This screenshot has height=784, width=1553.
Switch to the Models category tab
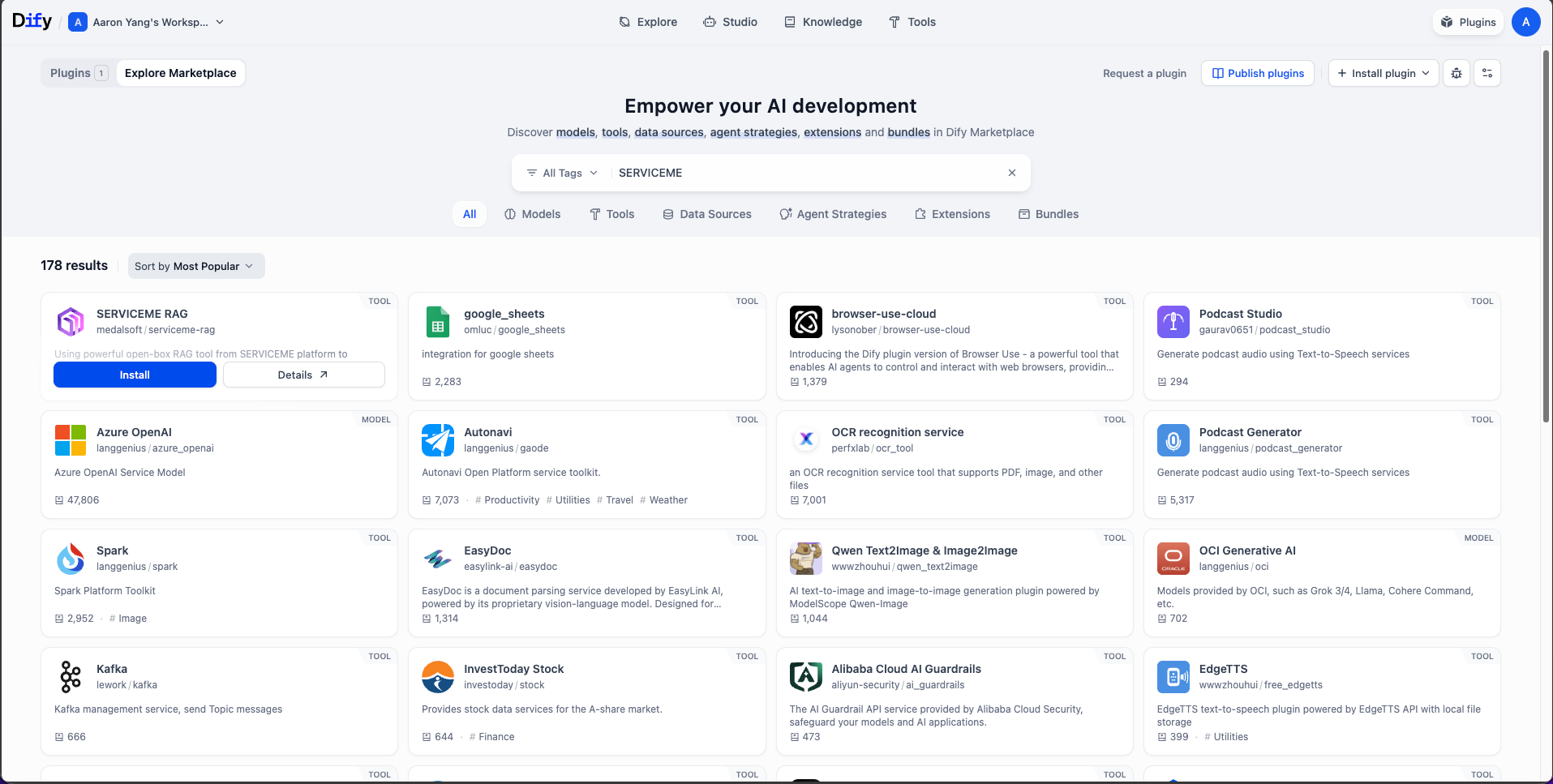pos(533,214)
